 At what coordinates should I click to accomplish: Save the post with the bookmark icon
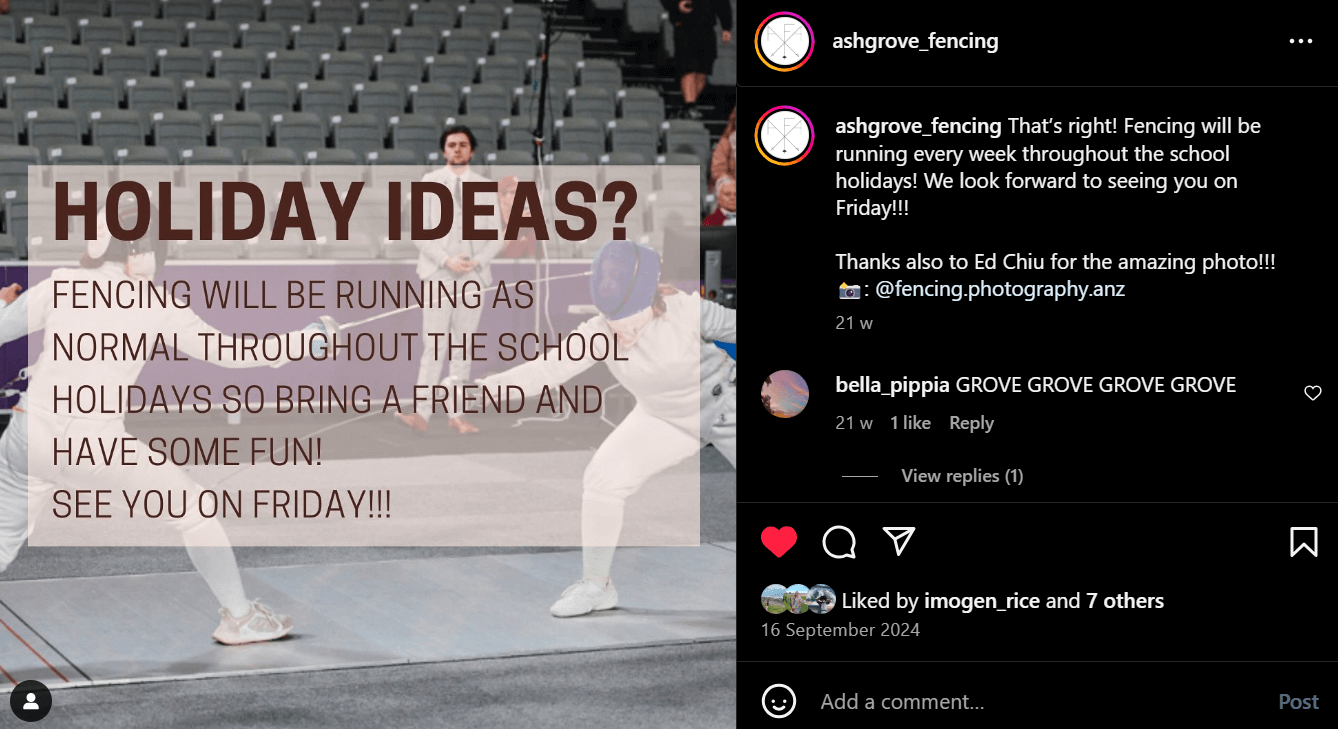pyautogui.click(x=1303, y=542)
